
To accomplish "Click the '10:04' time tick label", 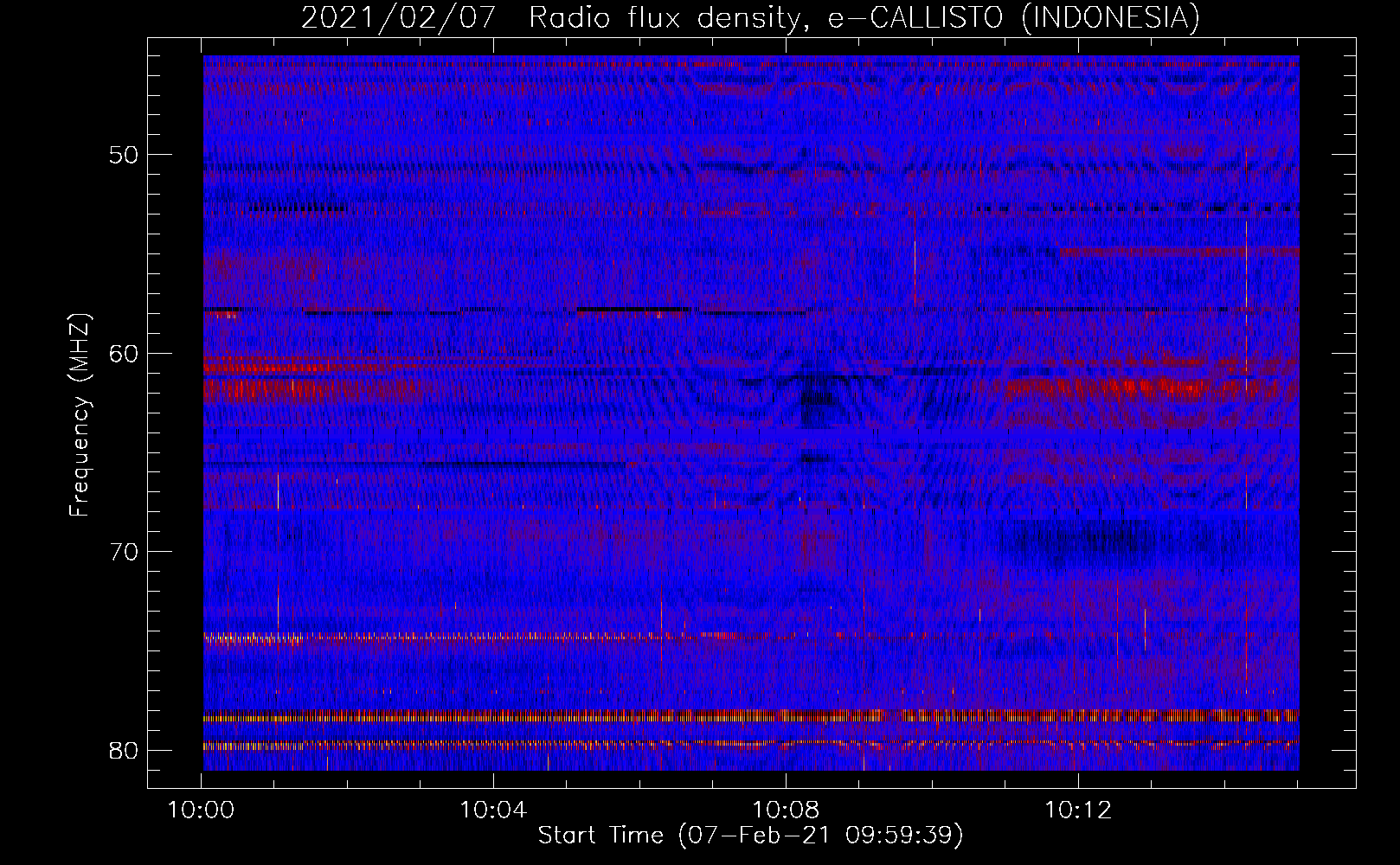I will click(493, 811).
